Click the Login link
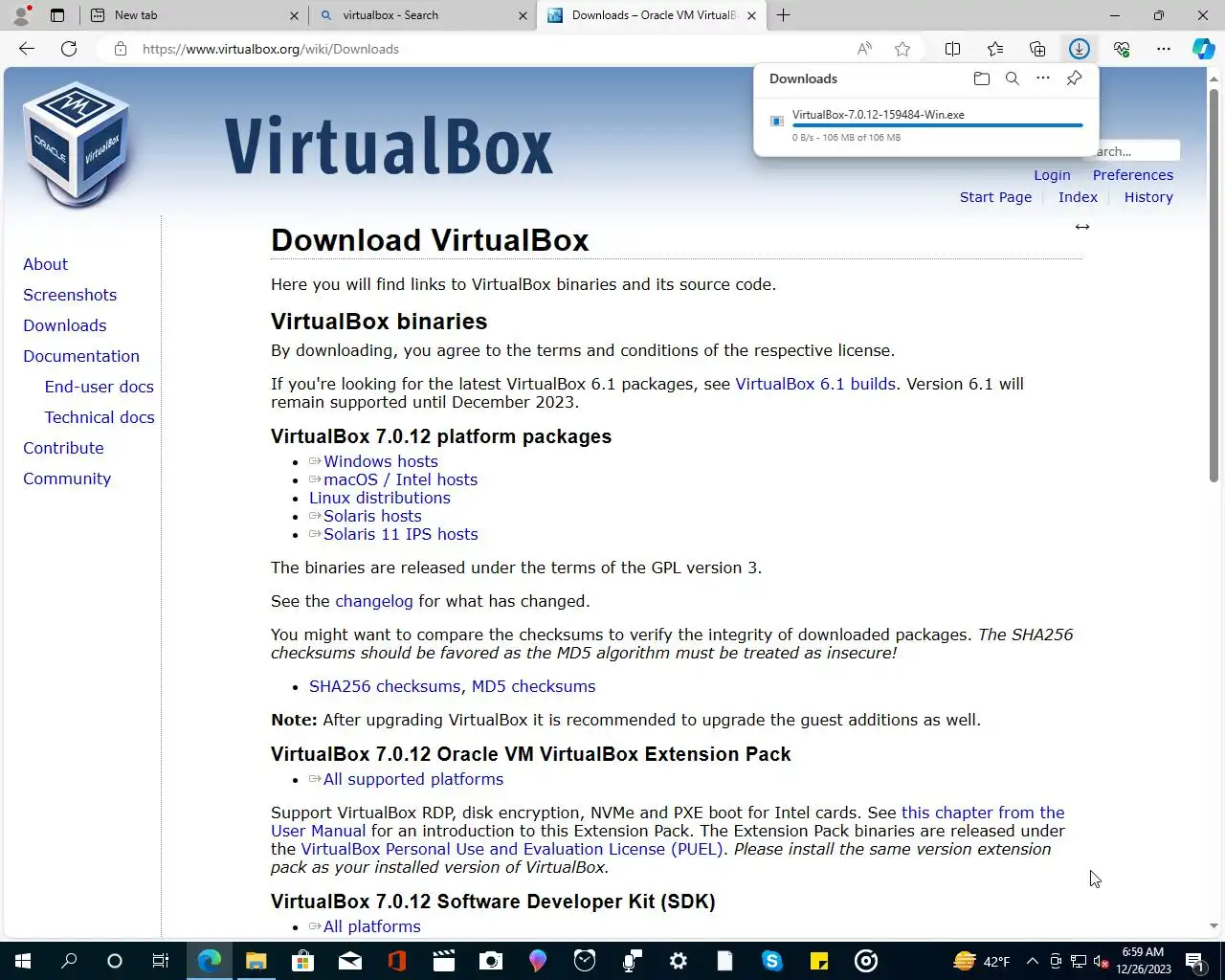 (x=1052, y=175)
